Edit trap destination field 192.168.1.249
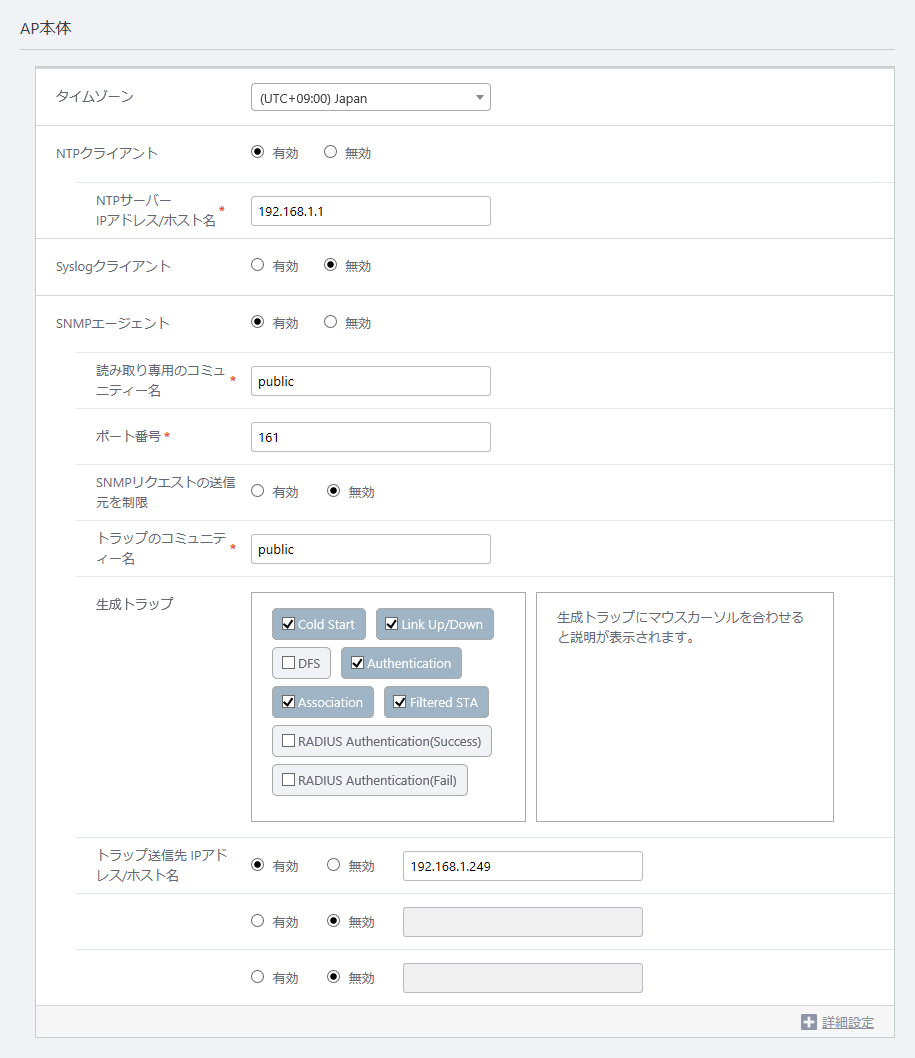The image size is (915, 1058). pos(523,866)
